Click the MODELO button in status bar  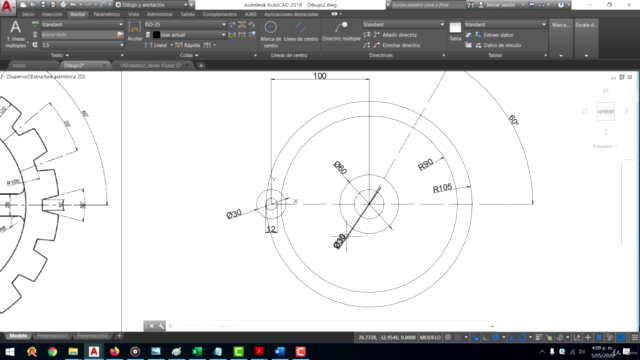click(x=430, y=338)
